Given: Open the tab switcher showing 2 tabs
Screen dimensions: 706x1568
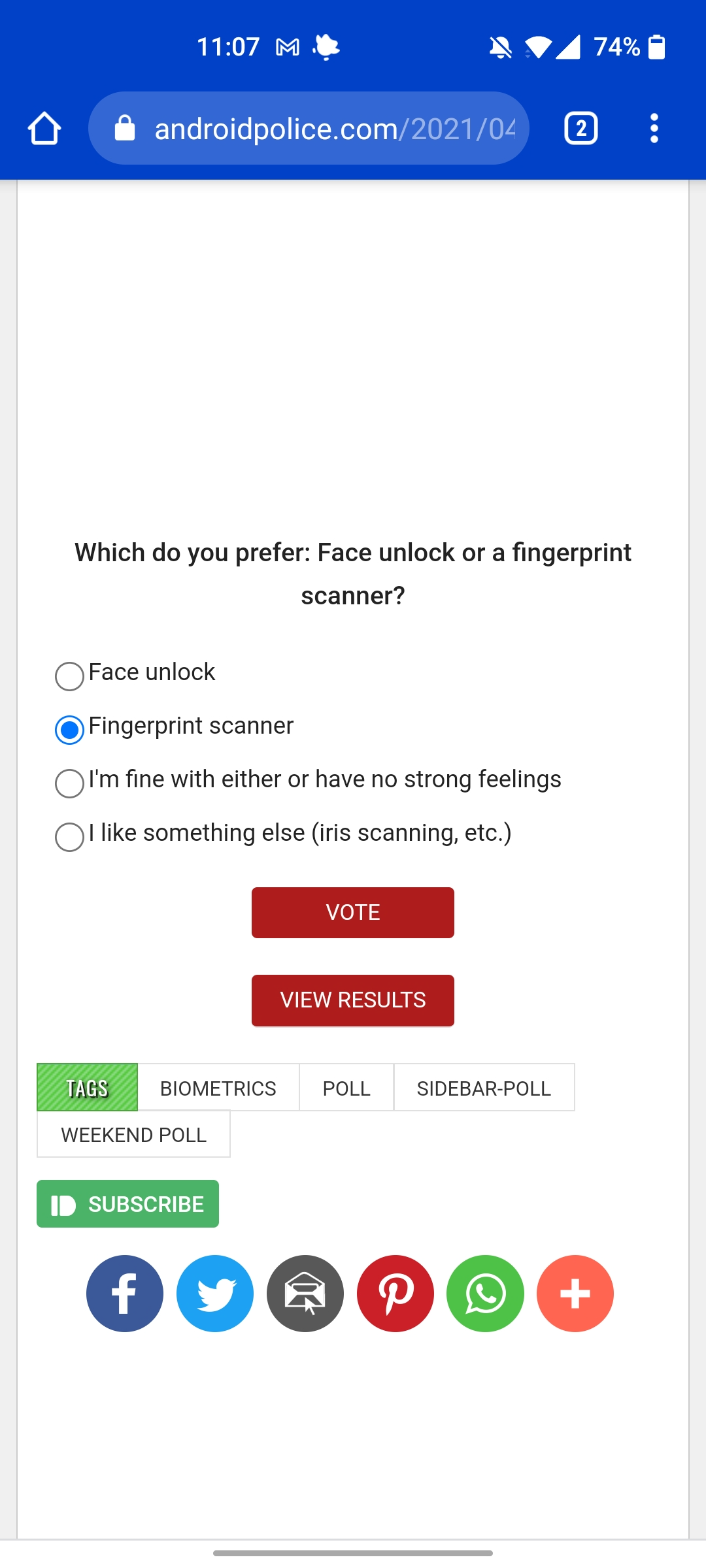Looking at the screenshot, I should click(x=580, y=128).
